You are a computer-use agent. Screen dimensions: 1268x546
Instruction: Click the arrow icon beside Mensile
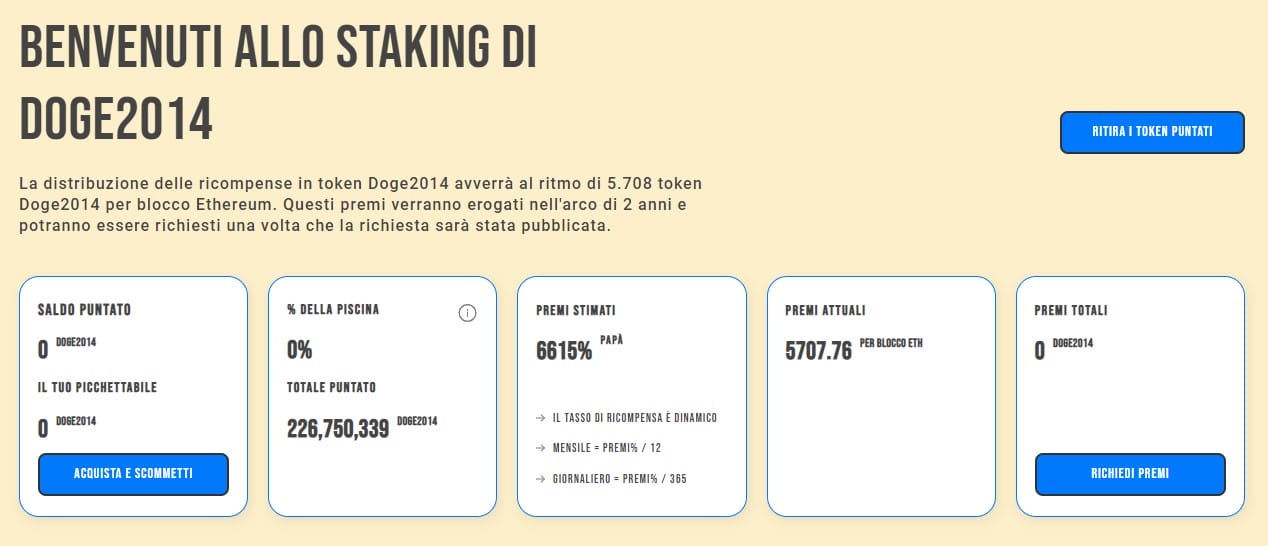pyautogui.click(x=541, y=448)
